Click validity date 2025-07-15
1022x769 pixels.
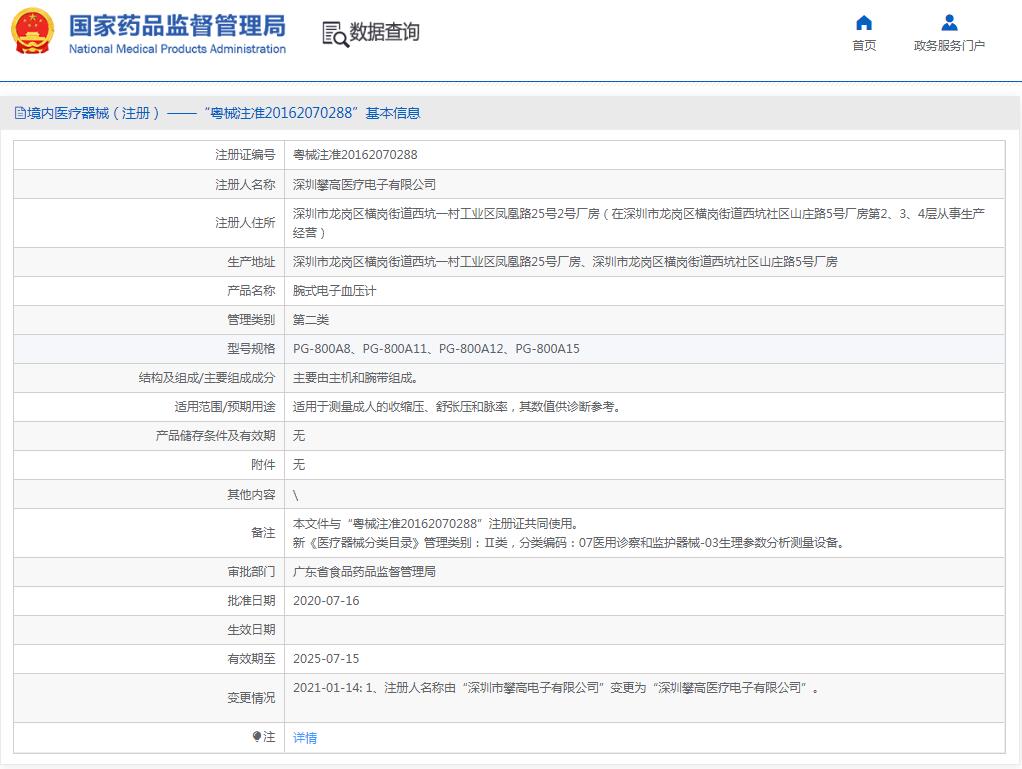(x=326, y=659)
